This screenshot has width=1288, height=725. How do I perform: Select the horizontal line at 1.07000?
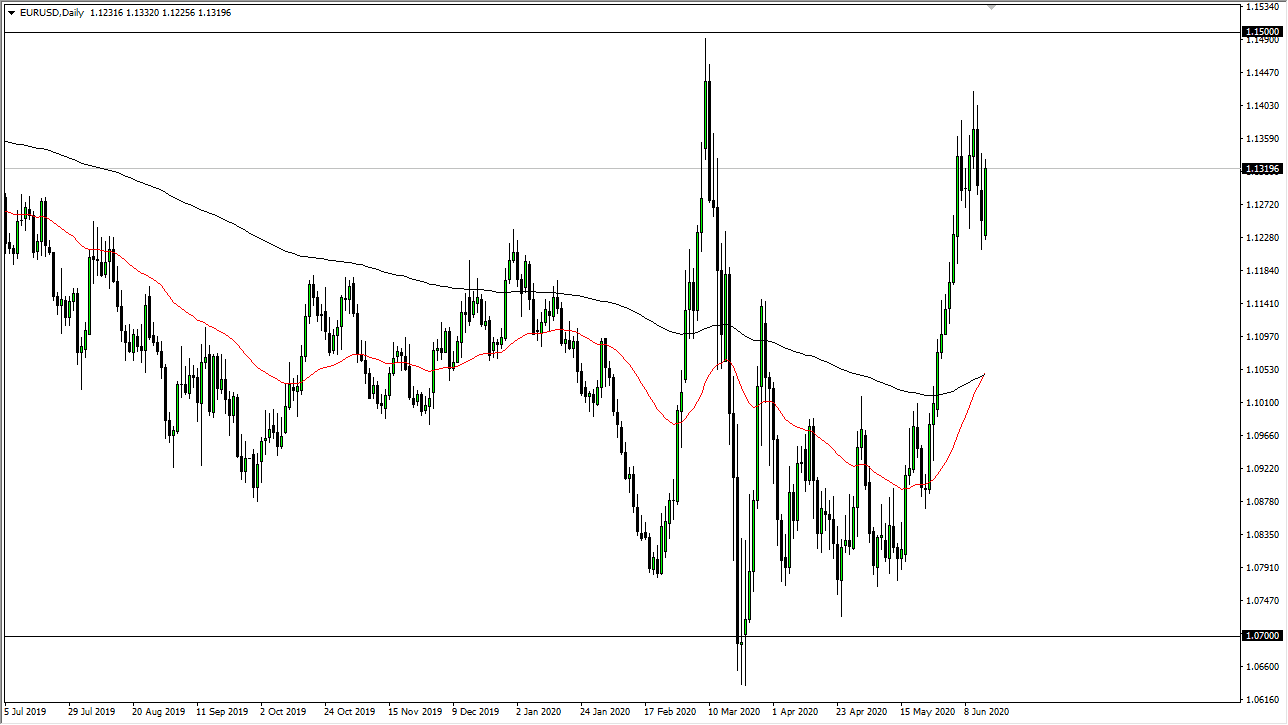[x=400, y=636]
